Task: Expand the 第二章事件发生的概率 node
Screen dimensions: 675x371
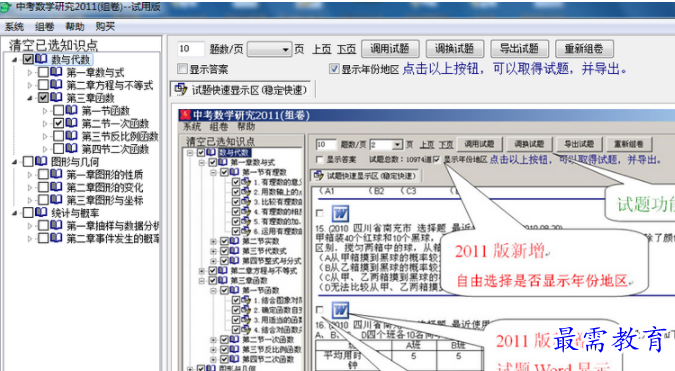Action: 30,238
